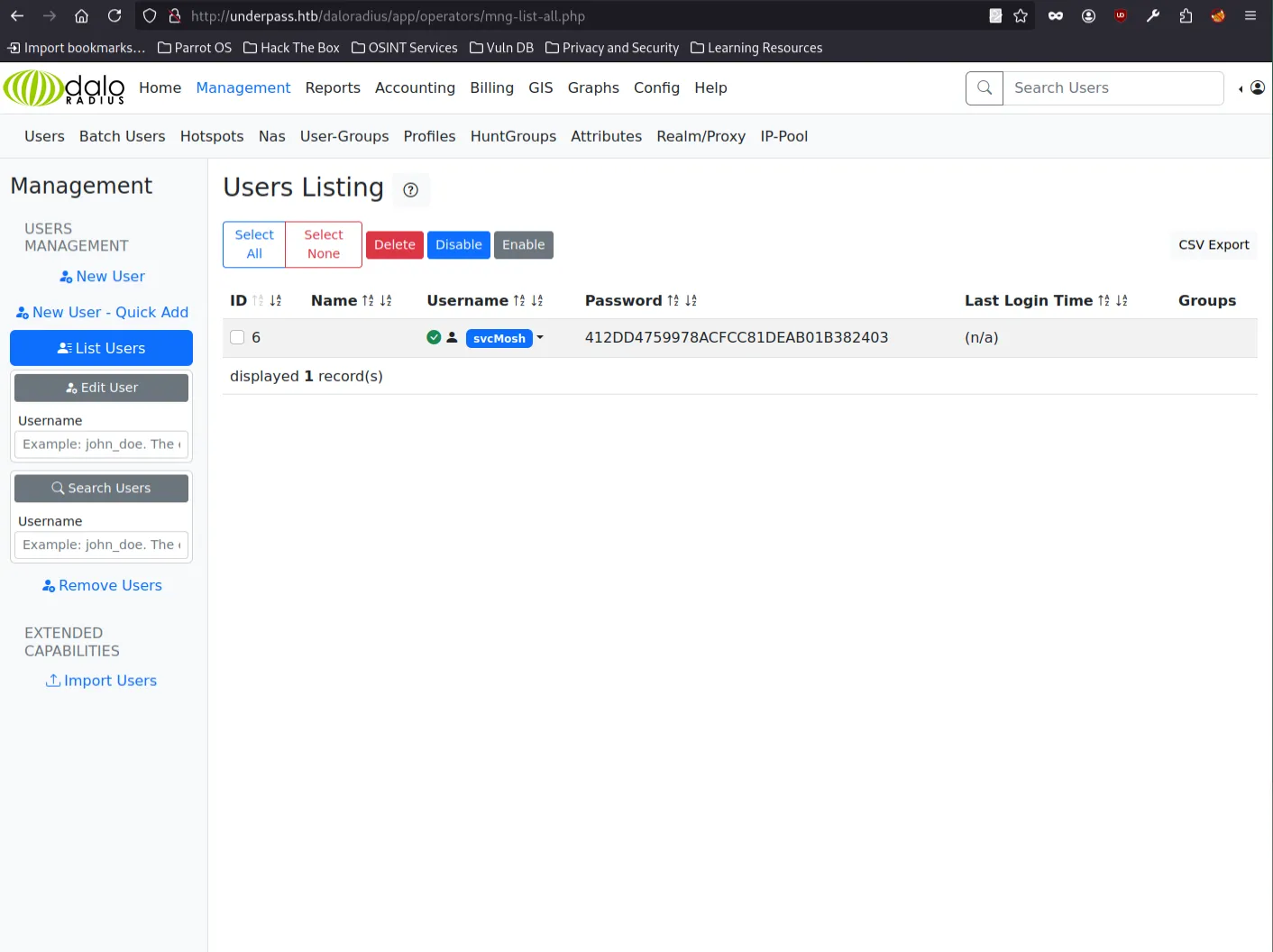Bookmark page with star icon
The height and width of the screenshot is (952, 1273).
(x=1021, y=16)
